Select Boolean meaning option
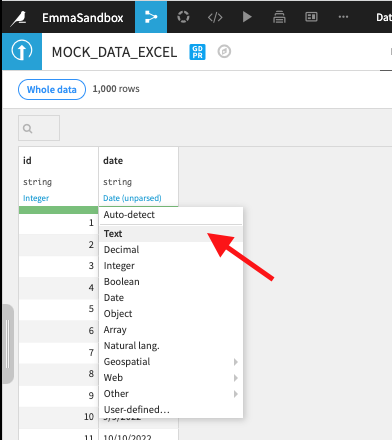This screenshot has height=440, width=392. 171,282
